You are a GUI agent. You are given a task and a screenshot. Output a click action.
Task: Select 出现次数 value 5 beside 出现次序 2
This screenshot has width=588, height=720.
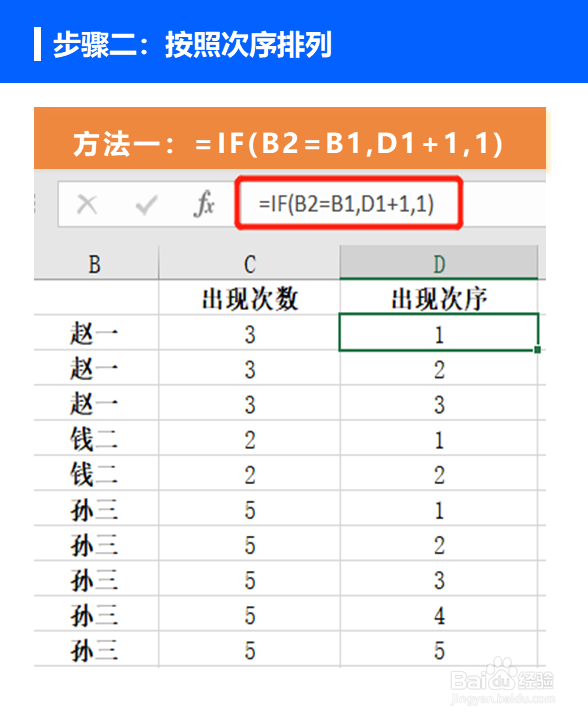pos(250,544)
